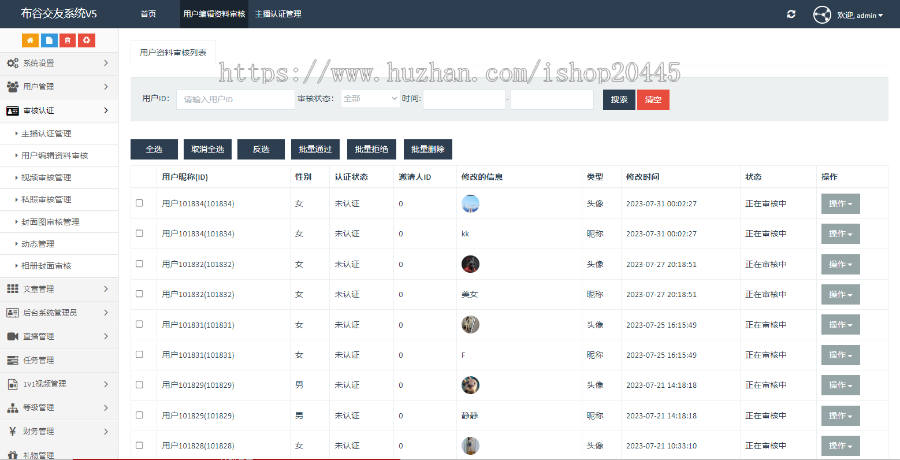The image size is (900, 460).
Task: Click the grid icon beside 文章管理
Action: coord(13,289)
